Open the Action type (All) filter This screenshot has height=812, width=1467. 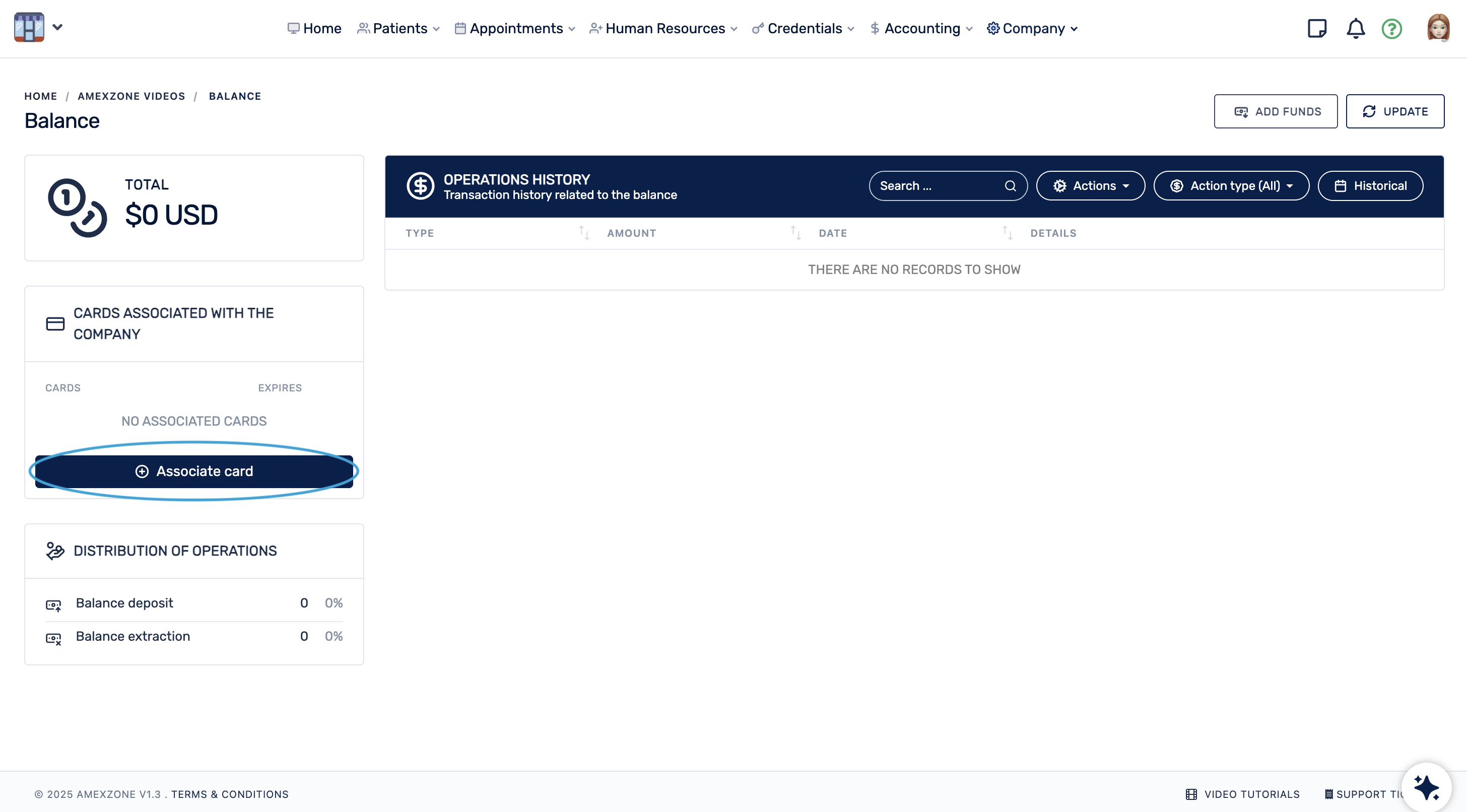coord(1231,186)
